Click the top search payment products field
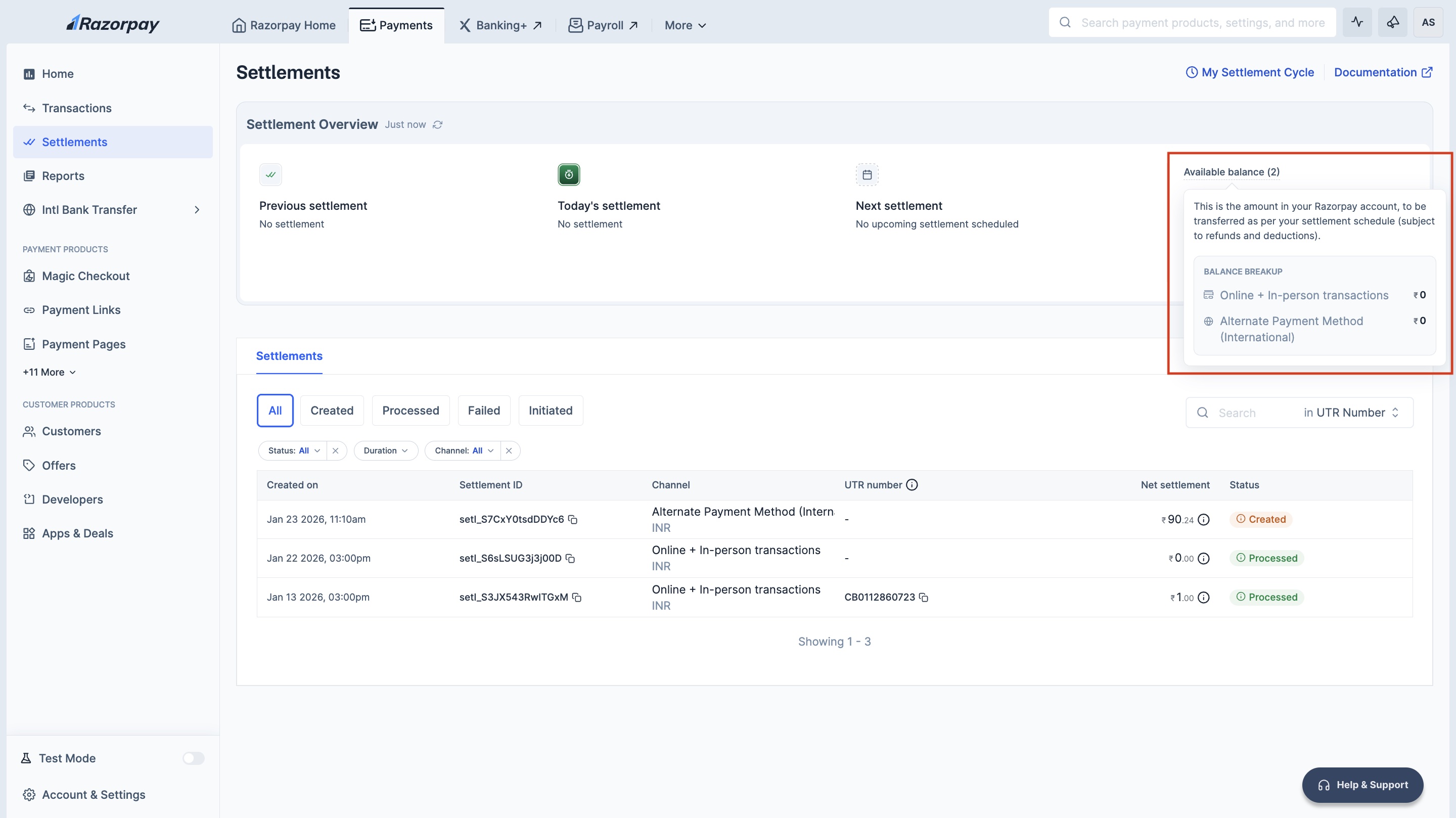 1202,23
